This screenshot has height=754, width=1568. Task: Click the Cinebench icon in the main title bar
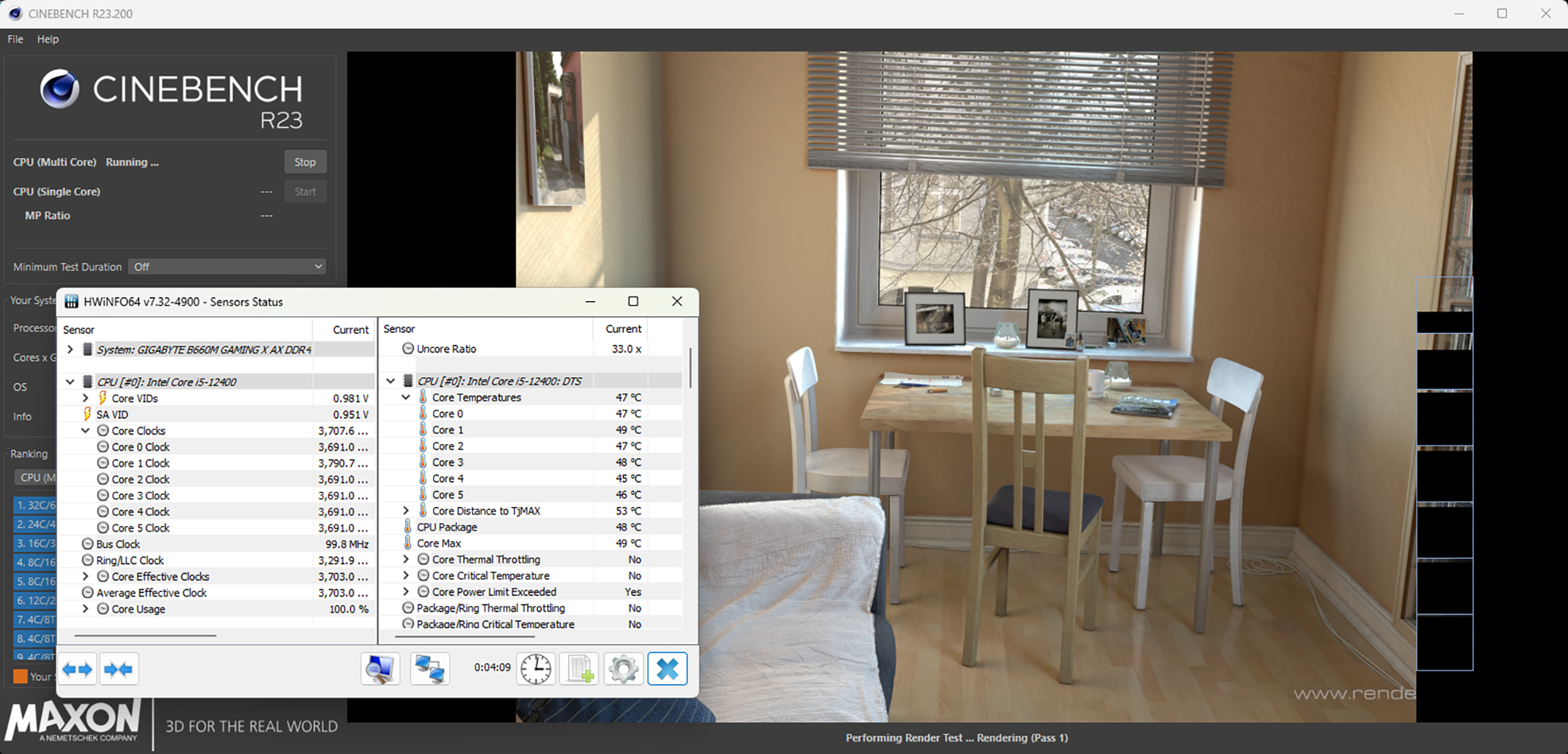point(15,14)
